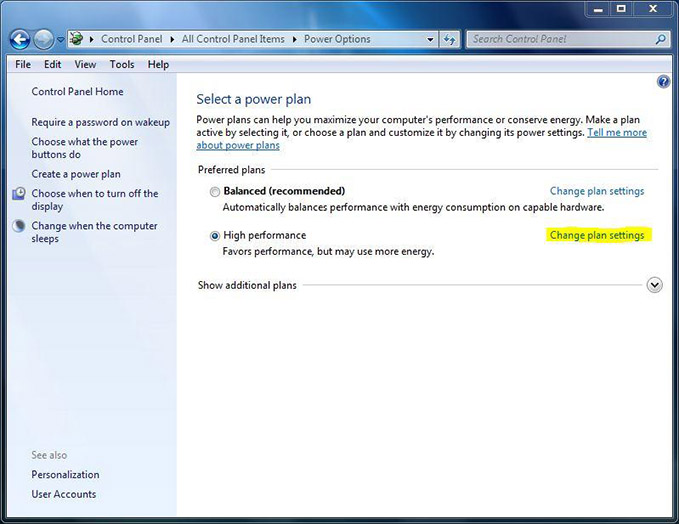Viewport: 679px width, 524px height.
Task: Open the Edit menu
Action: tap(52, 65)
